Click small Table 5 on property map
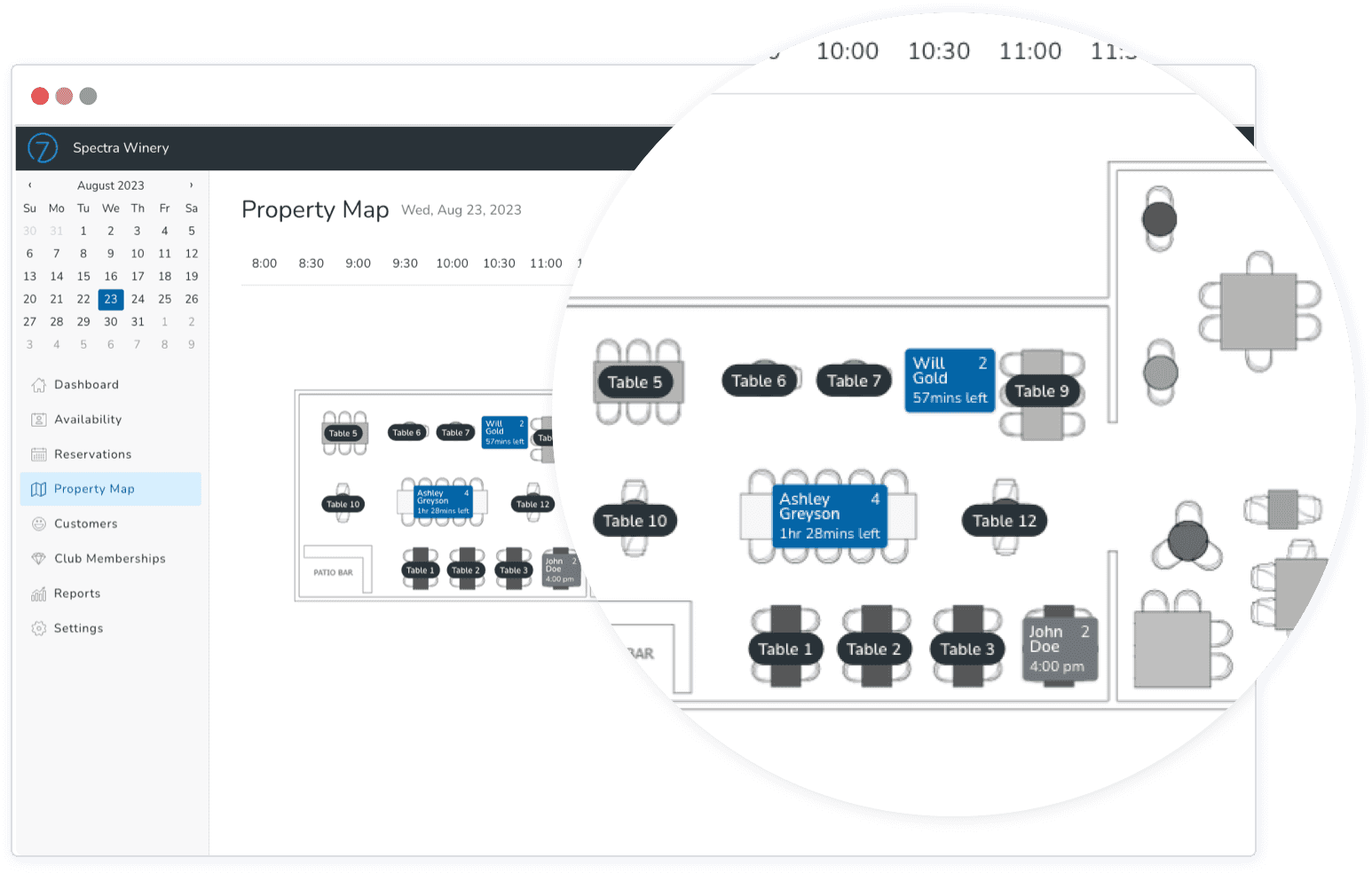The image size is (1372, 873). (x=343, y=434)
